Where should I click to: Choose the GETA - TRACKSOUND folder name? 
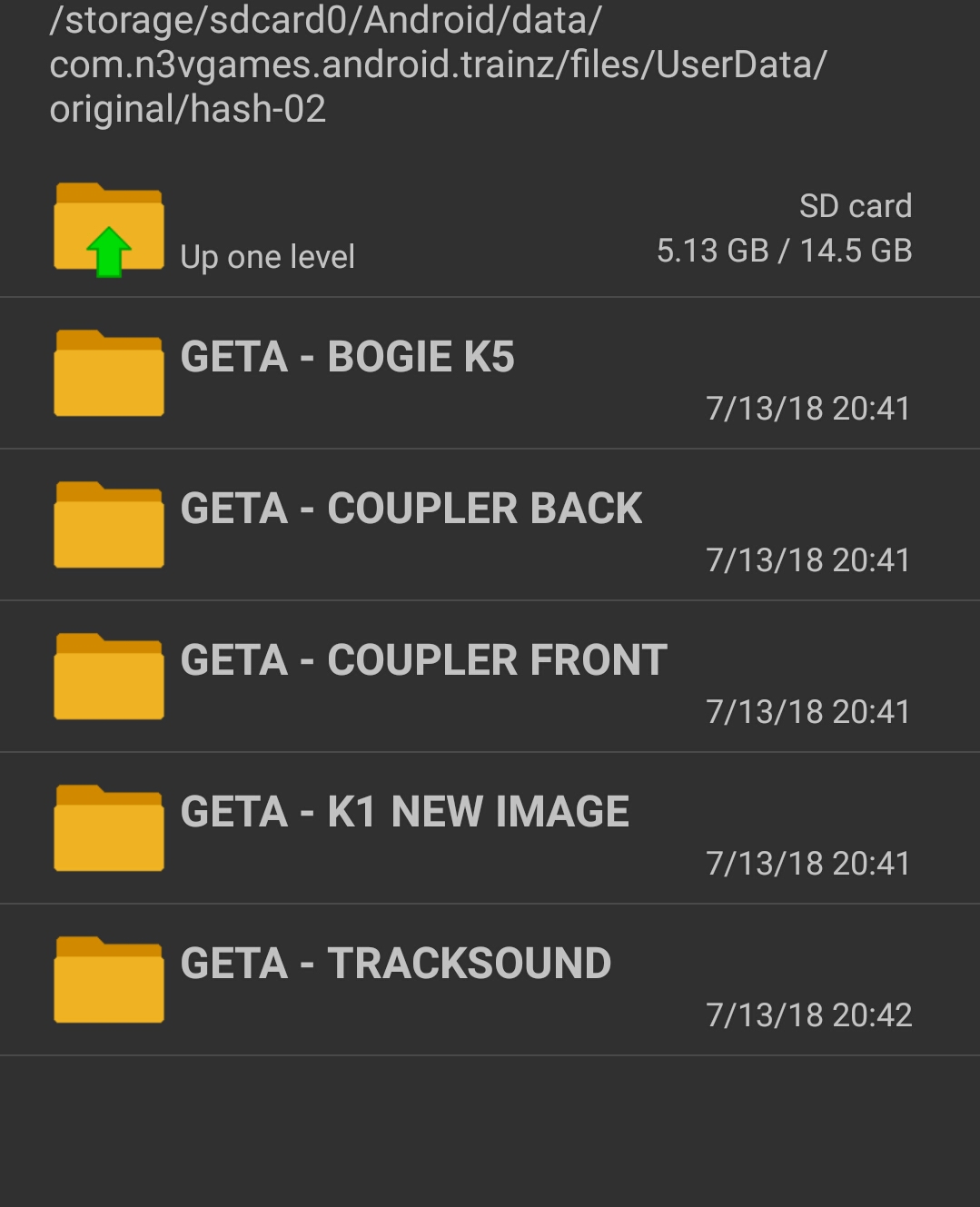pos(395,964)
